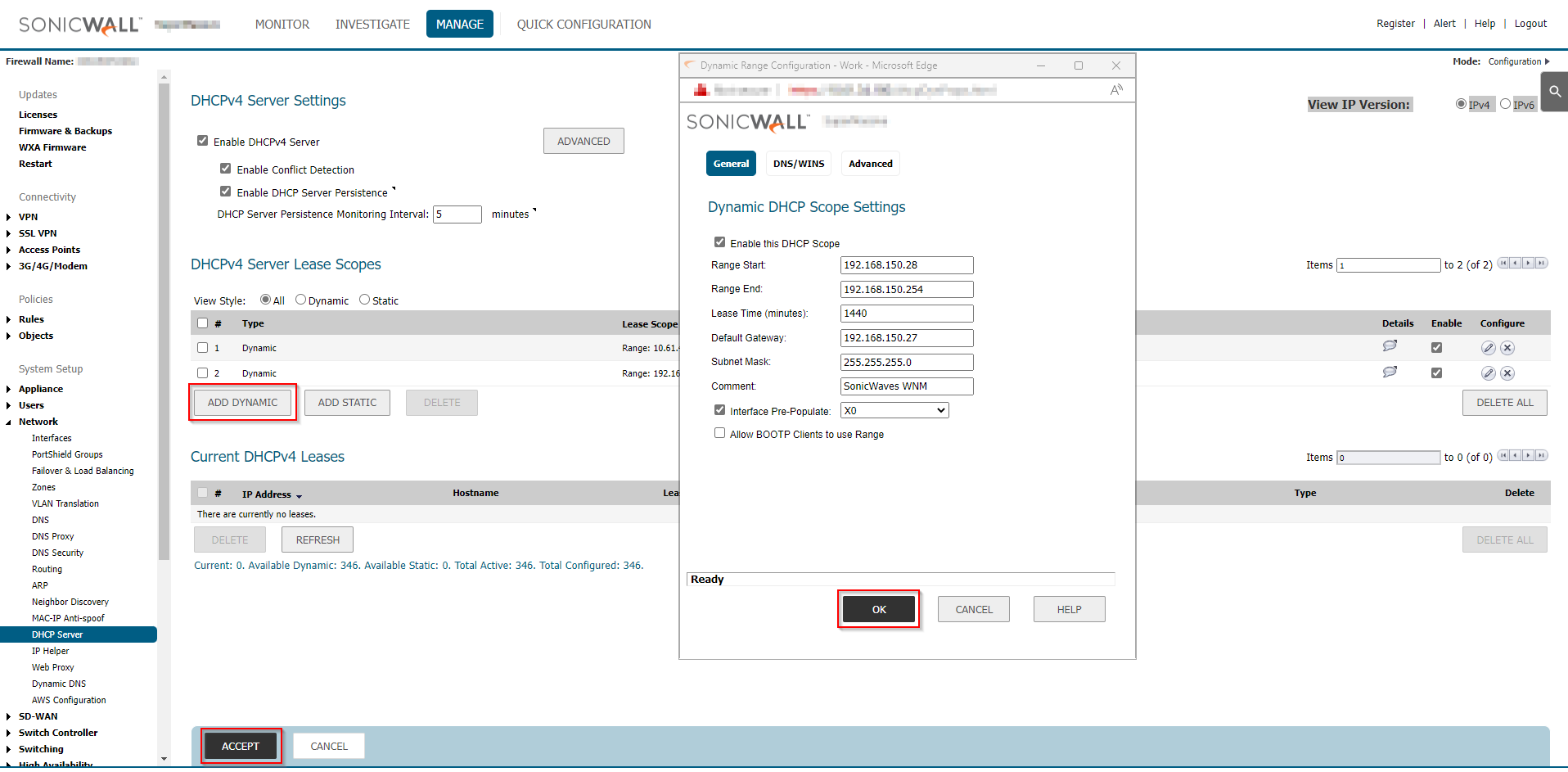Edit first lease scope with pencil icon
Screen dimensions: 1568x772
coord(1488,348)
